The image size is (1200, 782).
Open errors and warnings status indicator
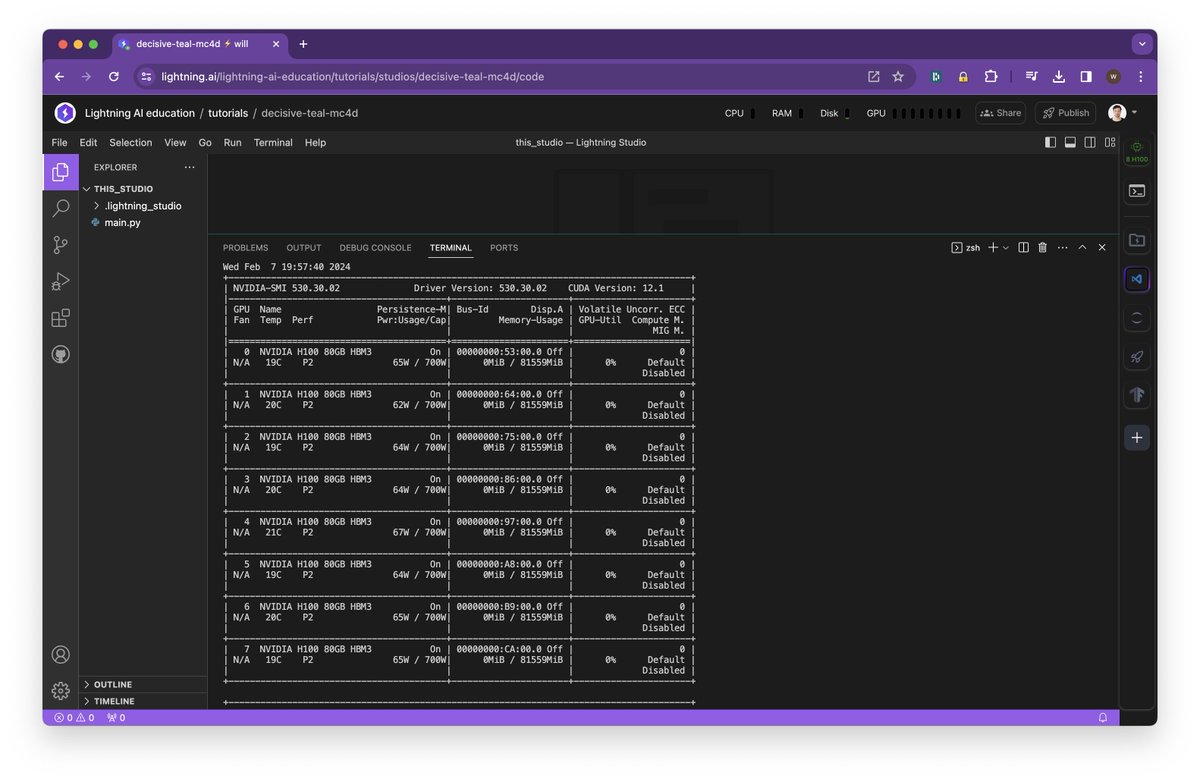(75, 717)
